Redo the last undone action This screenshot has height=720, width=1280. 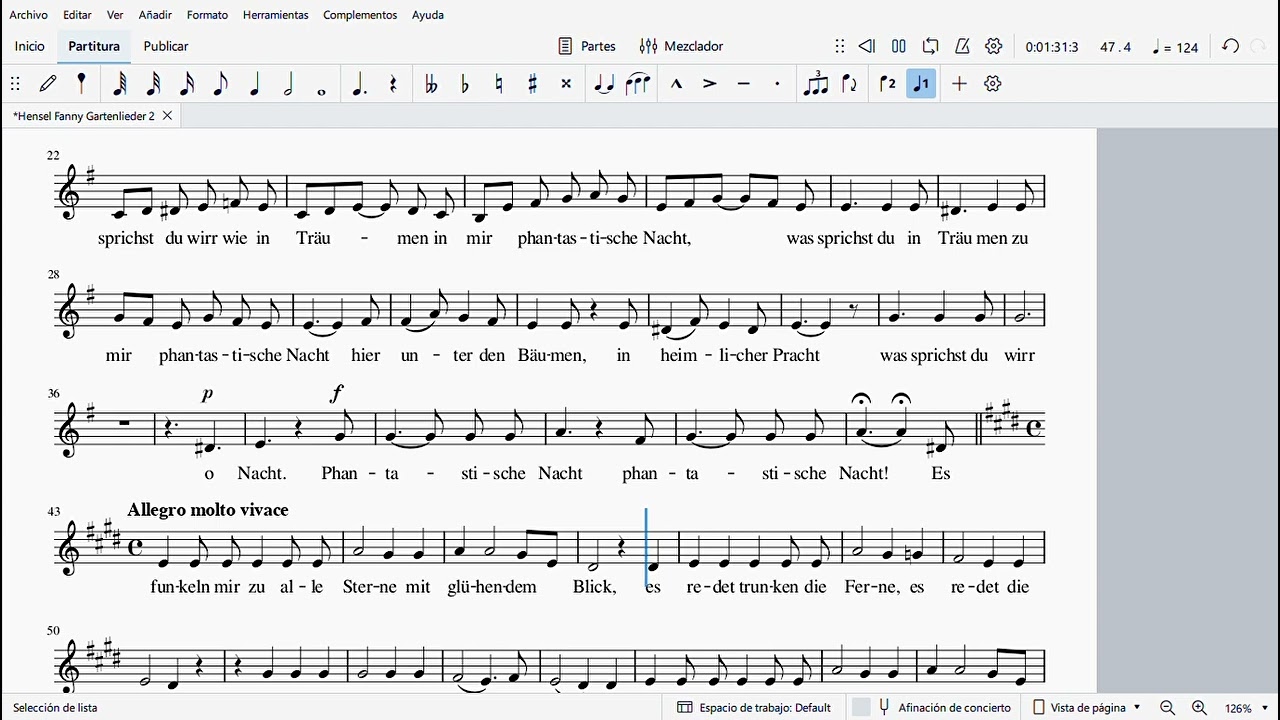[1259, 46]
